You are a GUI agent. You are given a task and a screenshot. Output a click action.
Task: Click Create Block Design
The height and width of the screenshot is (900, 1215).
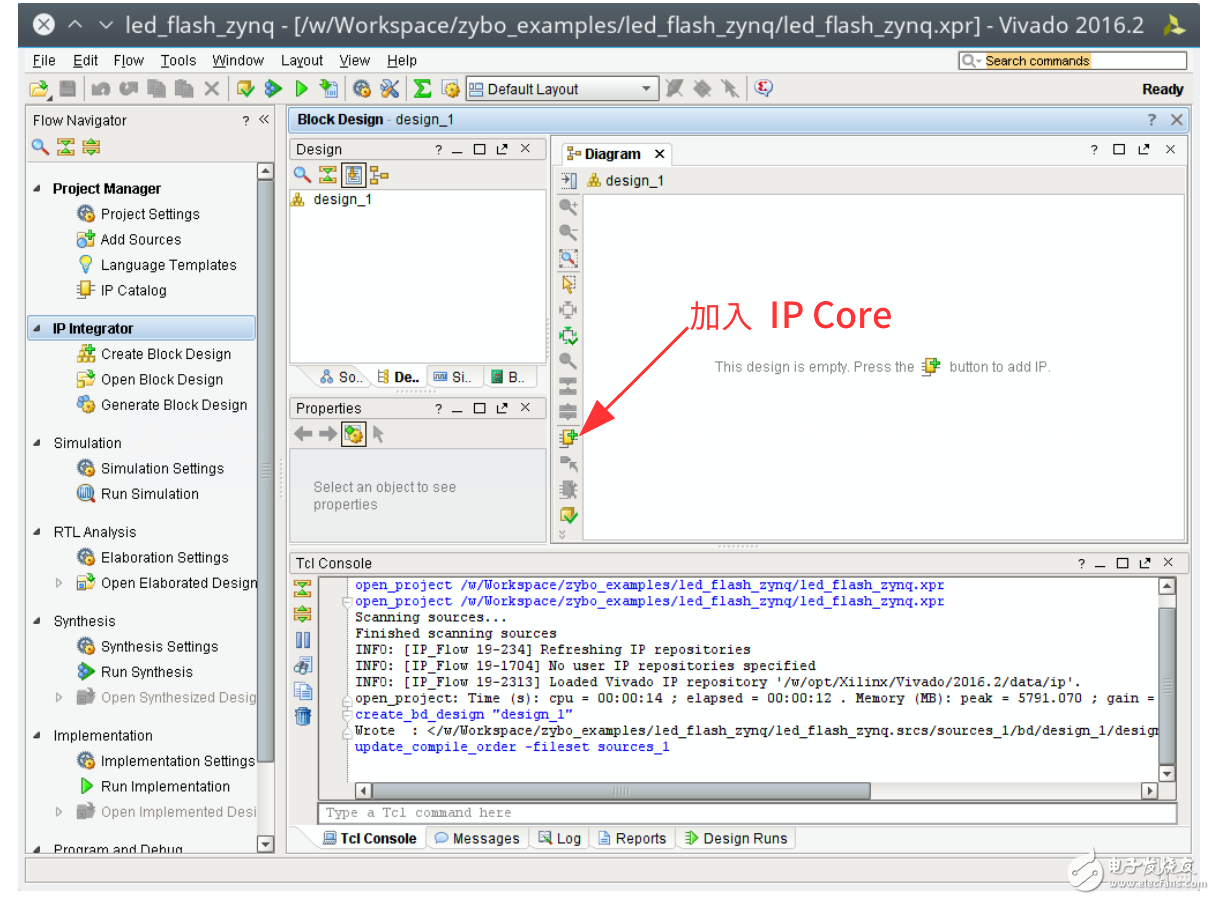(165, 354)
